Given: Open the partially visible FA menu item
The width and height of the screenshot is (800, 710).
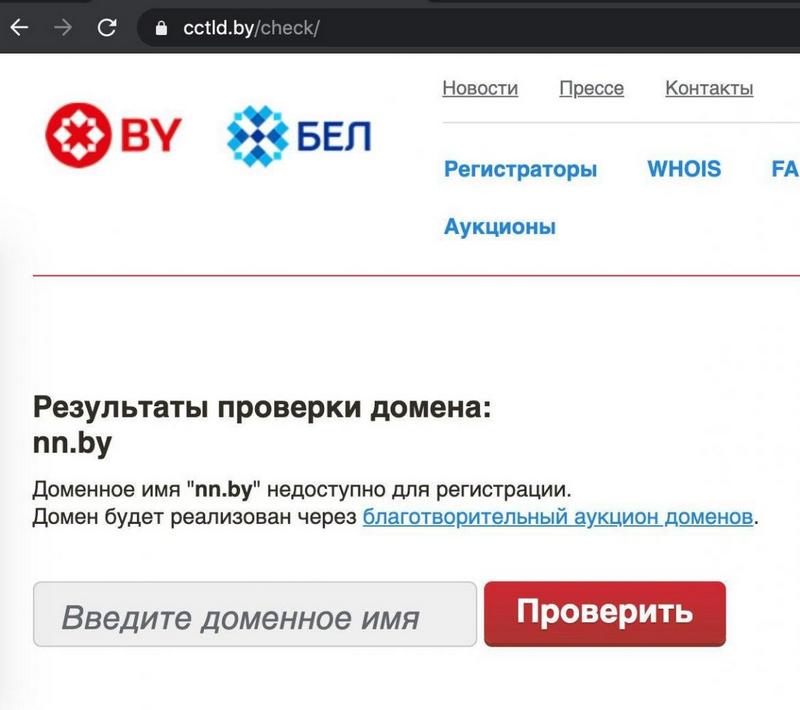Looking at the screenshot, I should (784, 169).
